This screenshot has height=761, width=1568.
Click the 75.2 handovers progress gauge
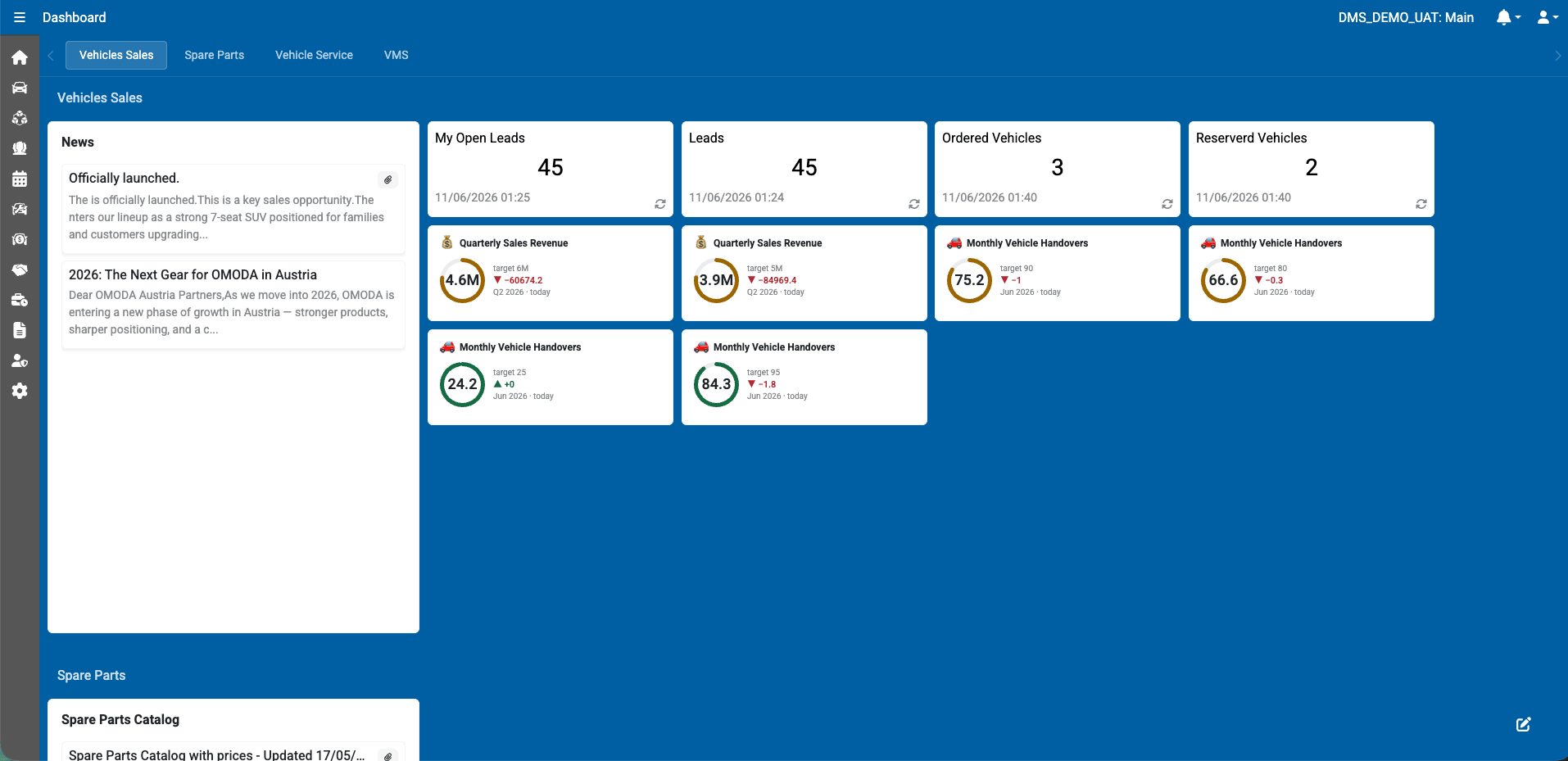pyautogui.click(x=969, y=280)
